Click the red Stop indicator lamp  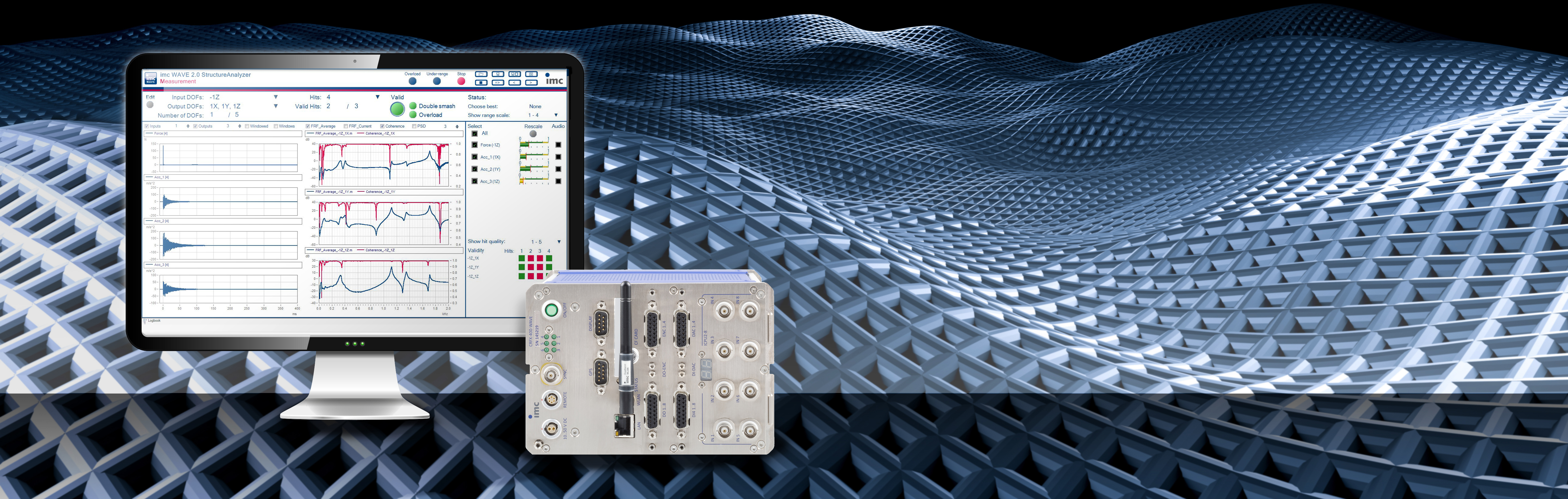pos(461,81)
